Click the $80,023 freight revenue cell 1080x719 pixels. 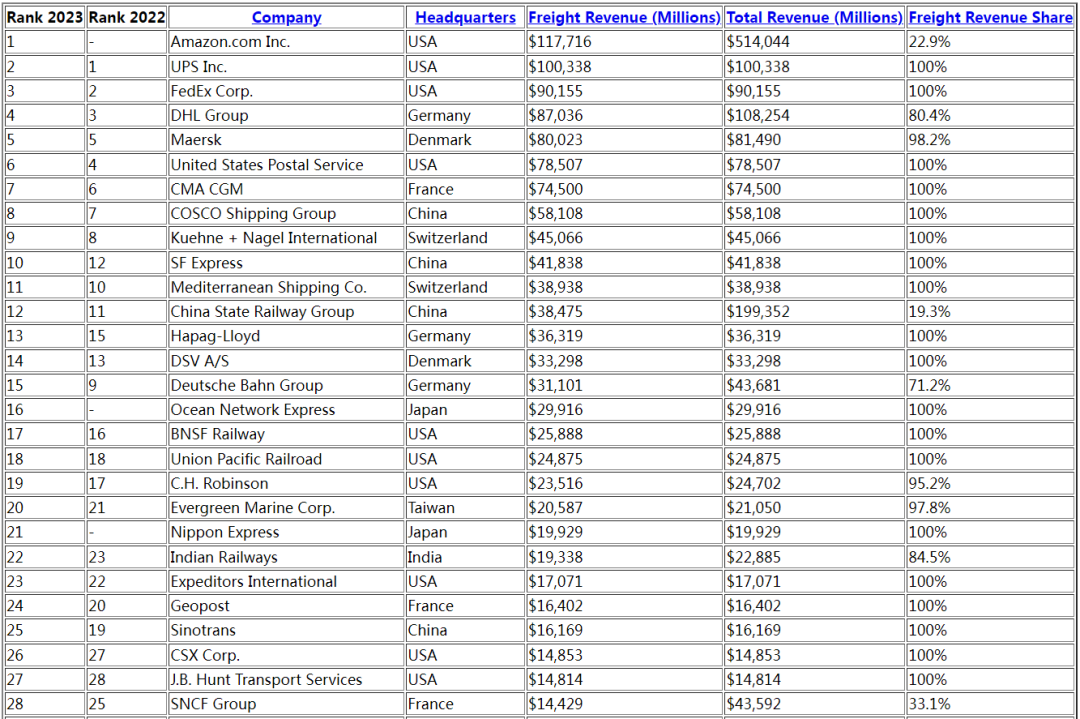tap(624, 140)
